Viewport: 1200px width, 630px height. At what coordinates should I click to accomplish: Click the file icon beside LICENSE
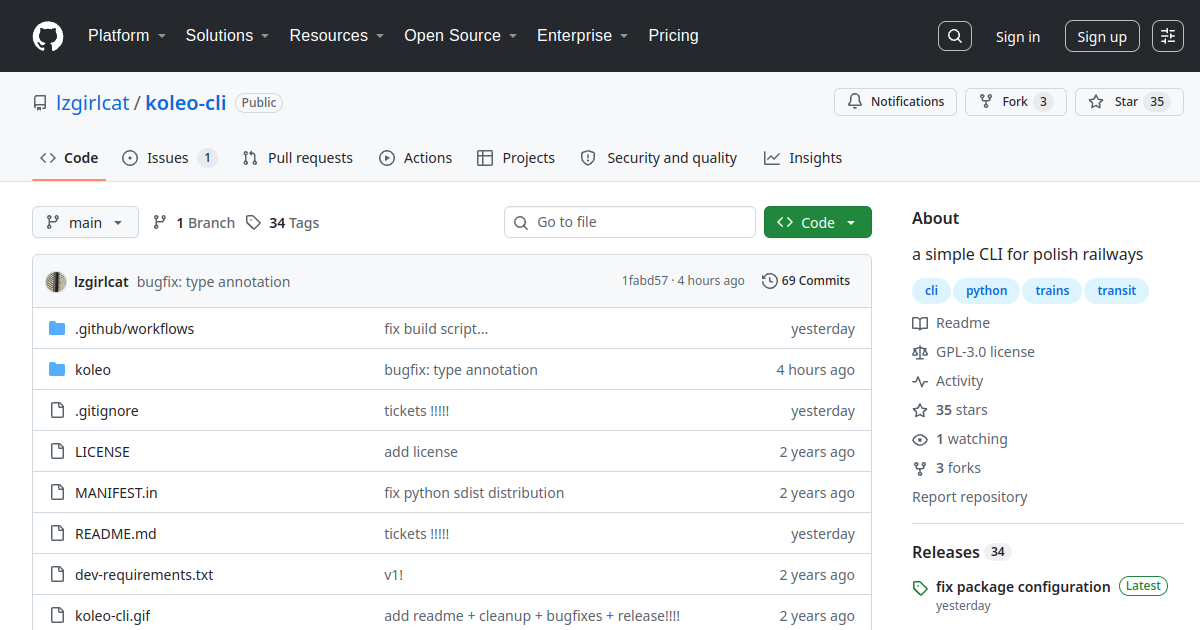pyautogui.click(x=57, y=452)
